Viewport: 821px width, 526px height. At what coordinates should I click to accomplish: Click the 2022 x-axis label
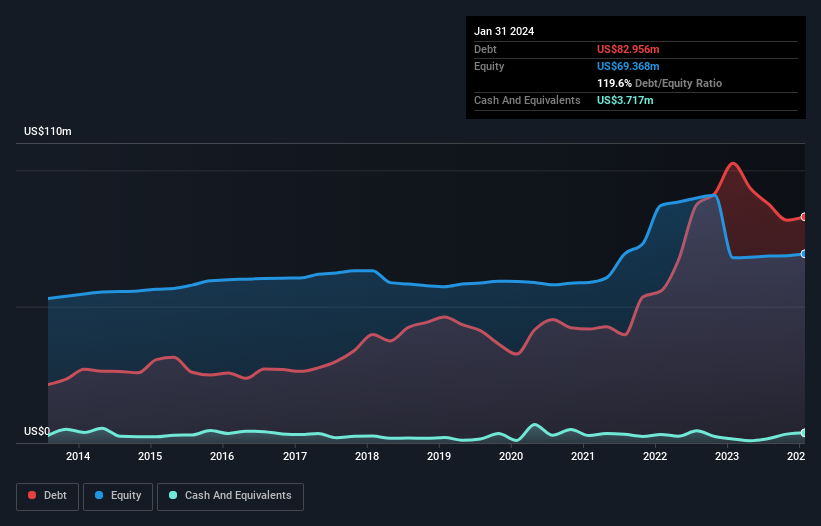pos(655,456)
